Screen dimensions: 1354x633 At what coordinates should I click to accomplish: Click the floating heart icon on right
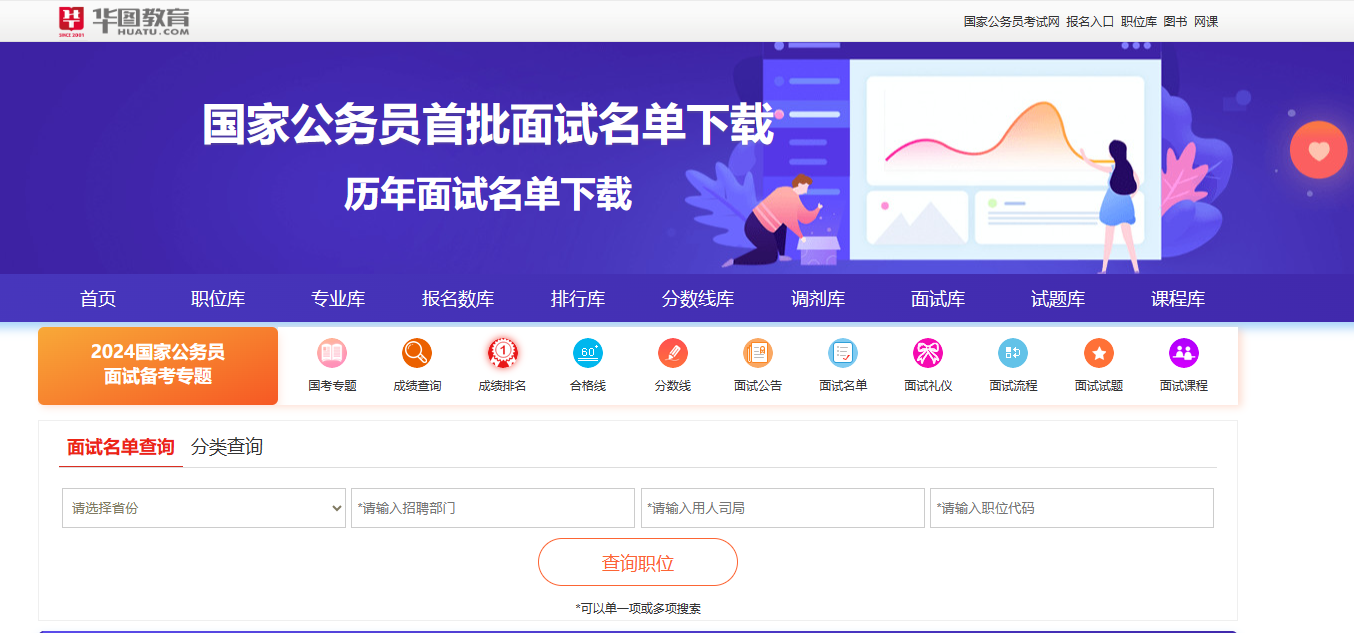click(1319, 150)
